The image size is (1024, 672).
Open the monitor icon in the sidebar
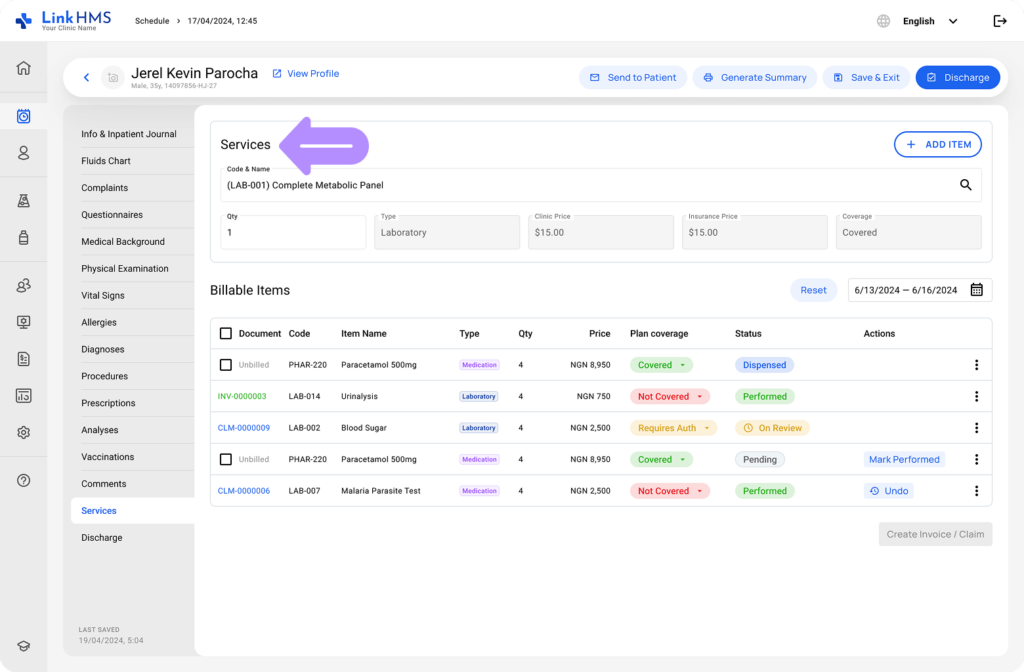coord(24,322)
